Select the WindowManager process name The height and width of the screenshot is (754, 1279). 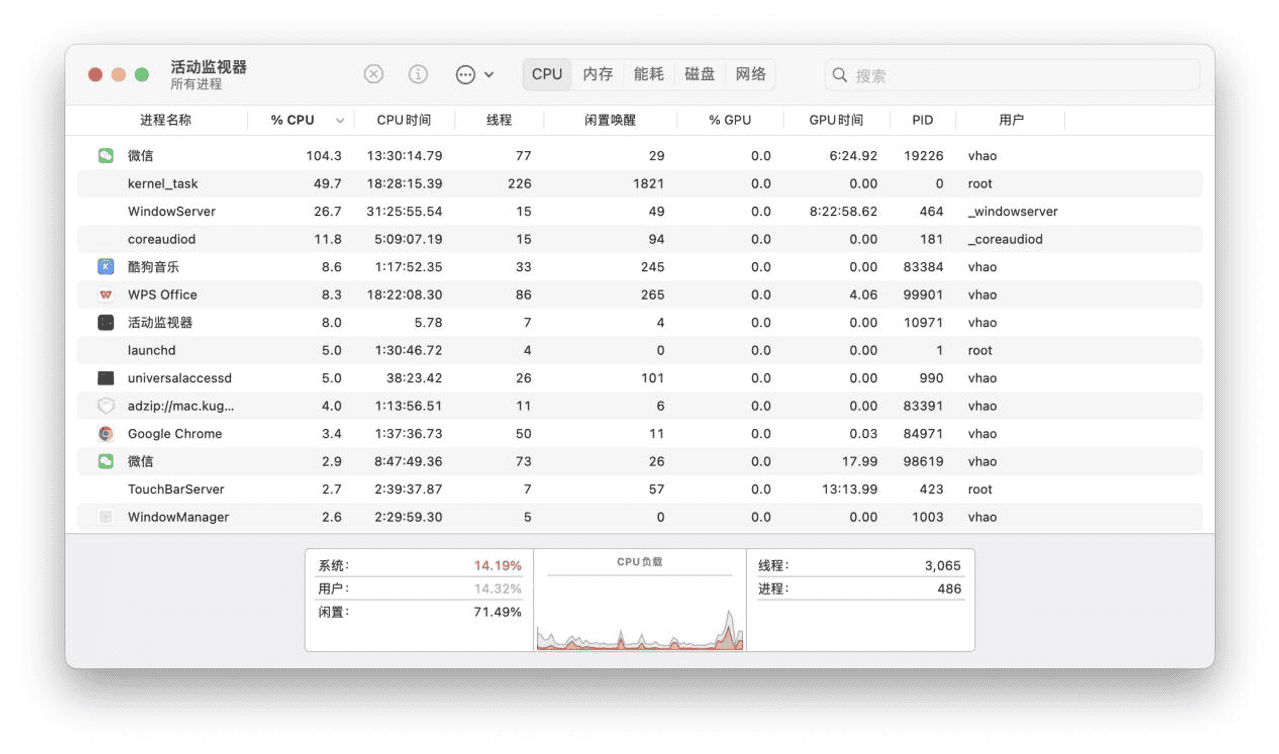tap(178, 517)
